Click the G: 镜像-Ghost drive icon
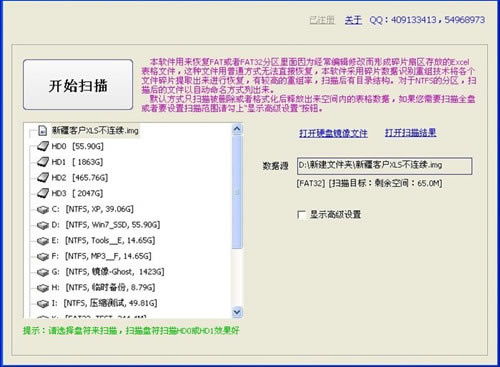500x367 pixels. 43,272
